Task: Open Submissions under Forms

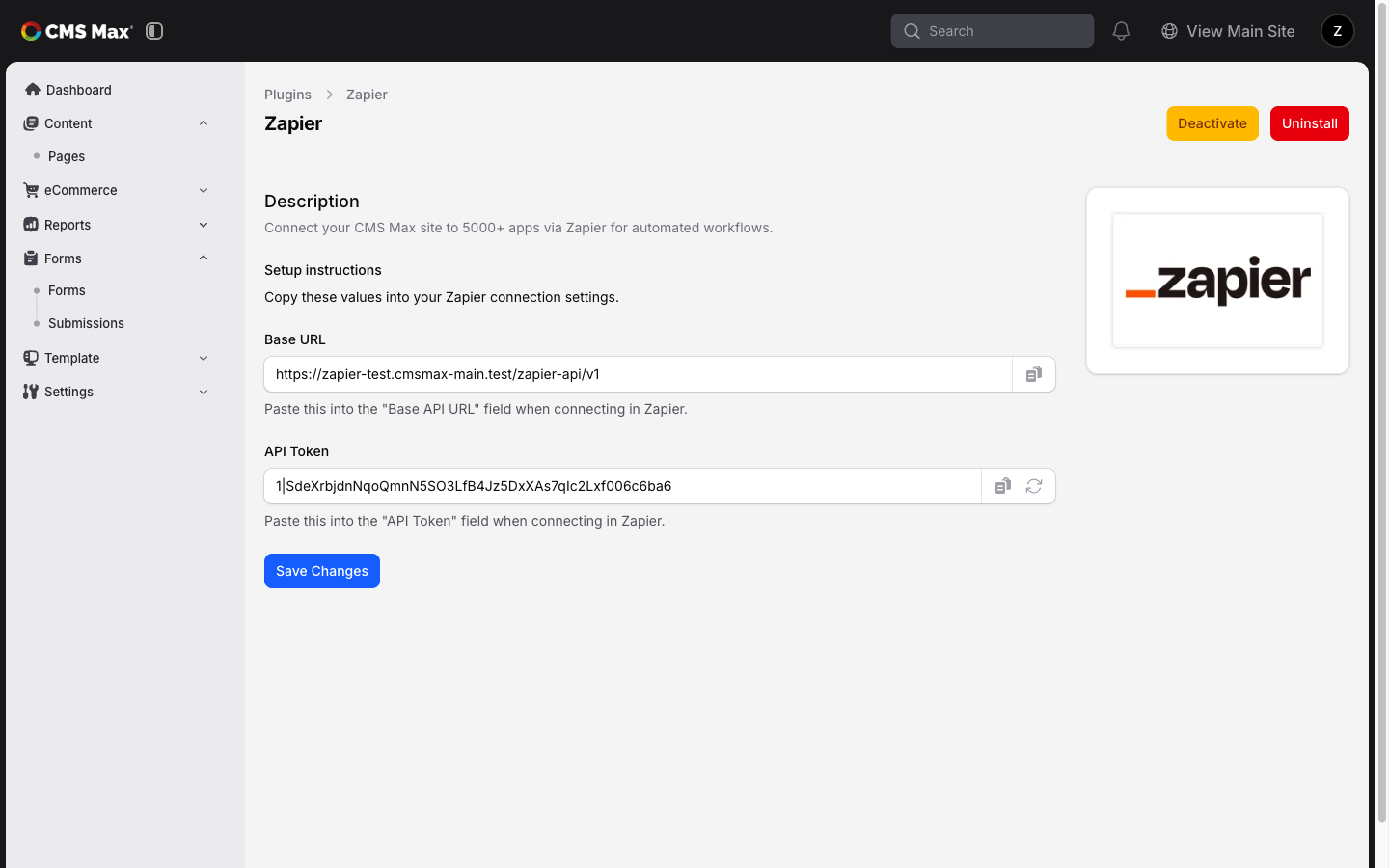Action: pos(86,323)
